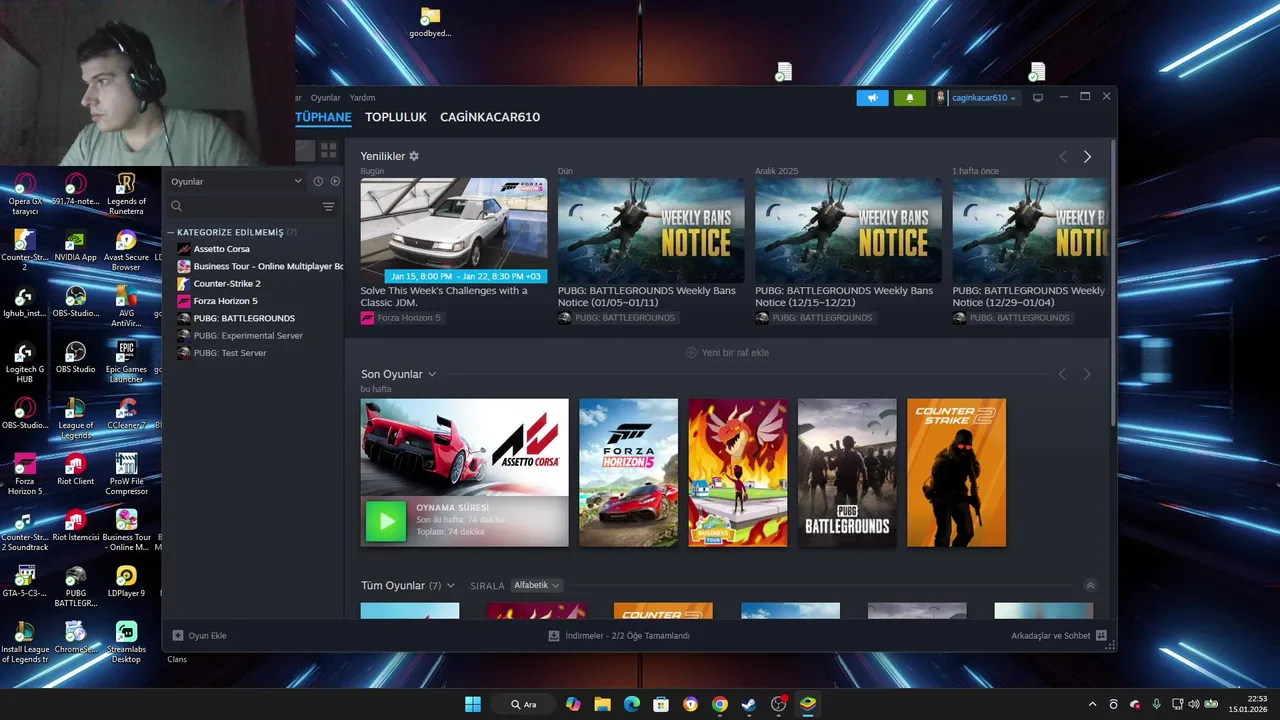Screen dimensions: 1280x720
Task: Click the Ara search box on taskbar
Action: [525, 704]
